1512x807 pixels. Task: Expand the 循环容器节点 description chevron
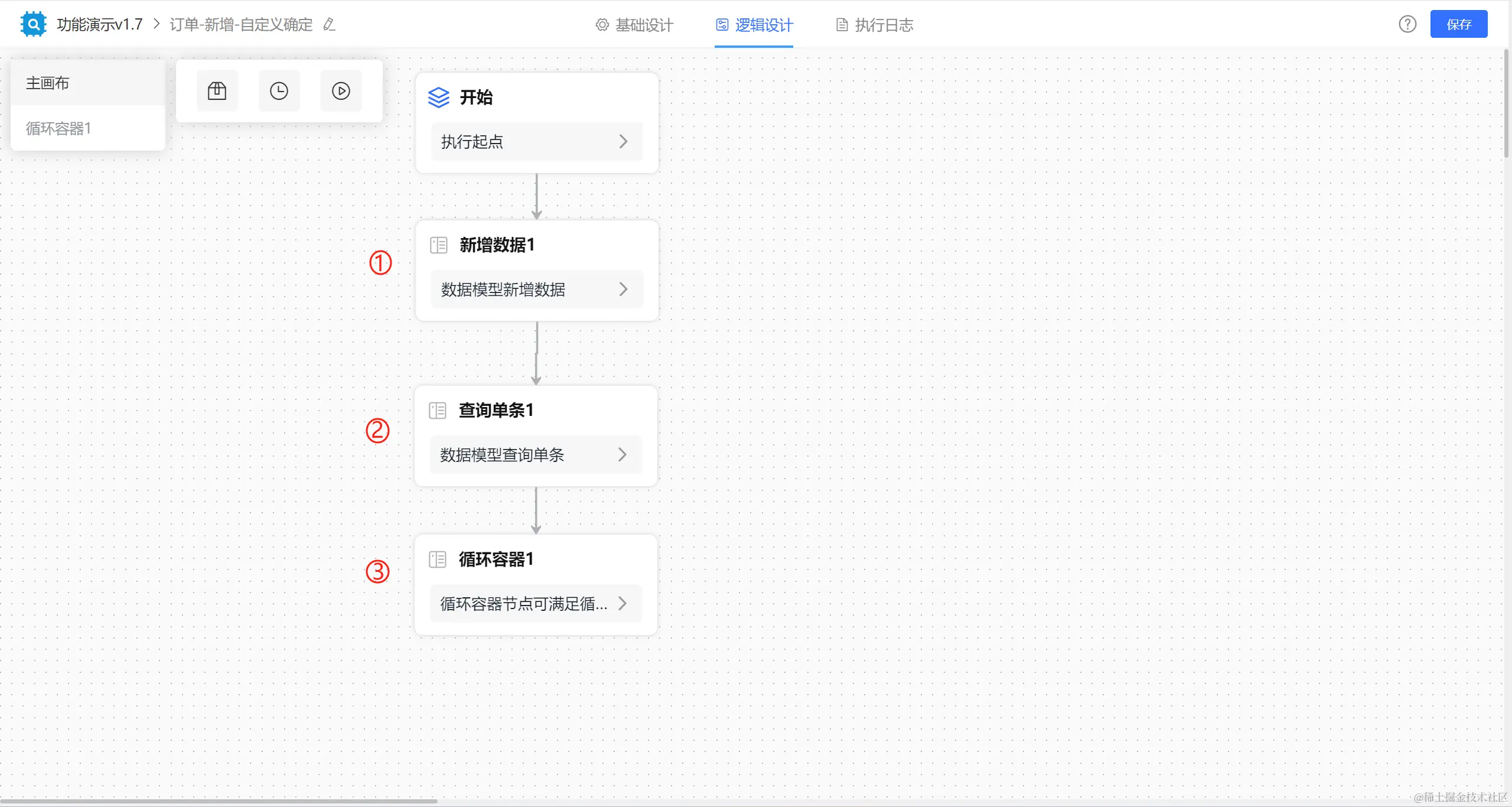[622, 604]
